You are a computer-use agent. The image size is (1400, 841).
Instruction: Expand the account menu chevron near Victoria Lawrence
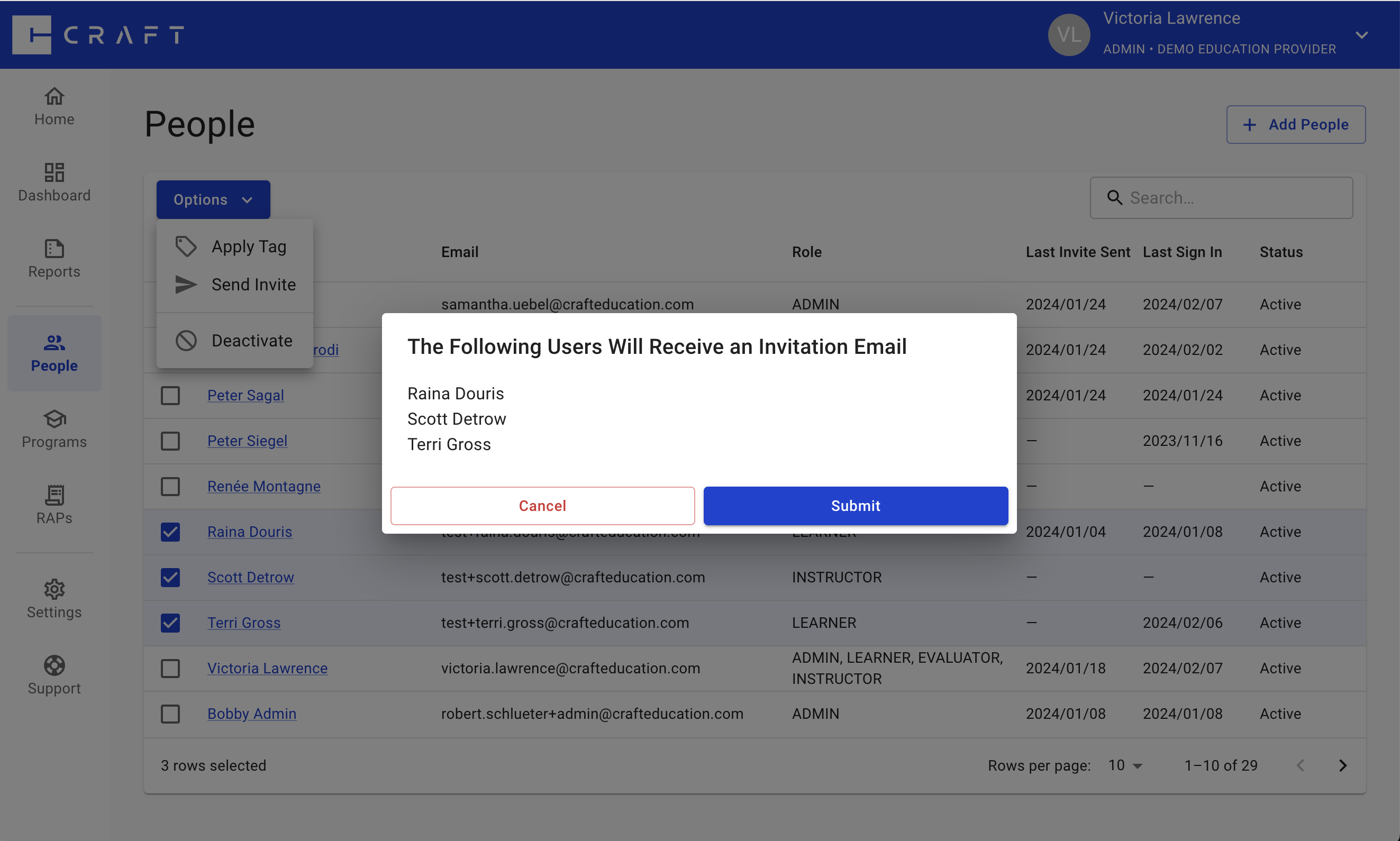(1361, 34)
